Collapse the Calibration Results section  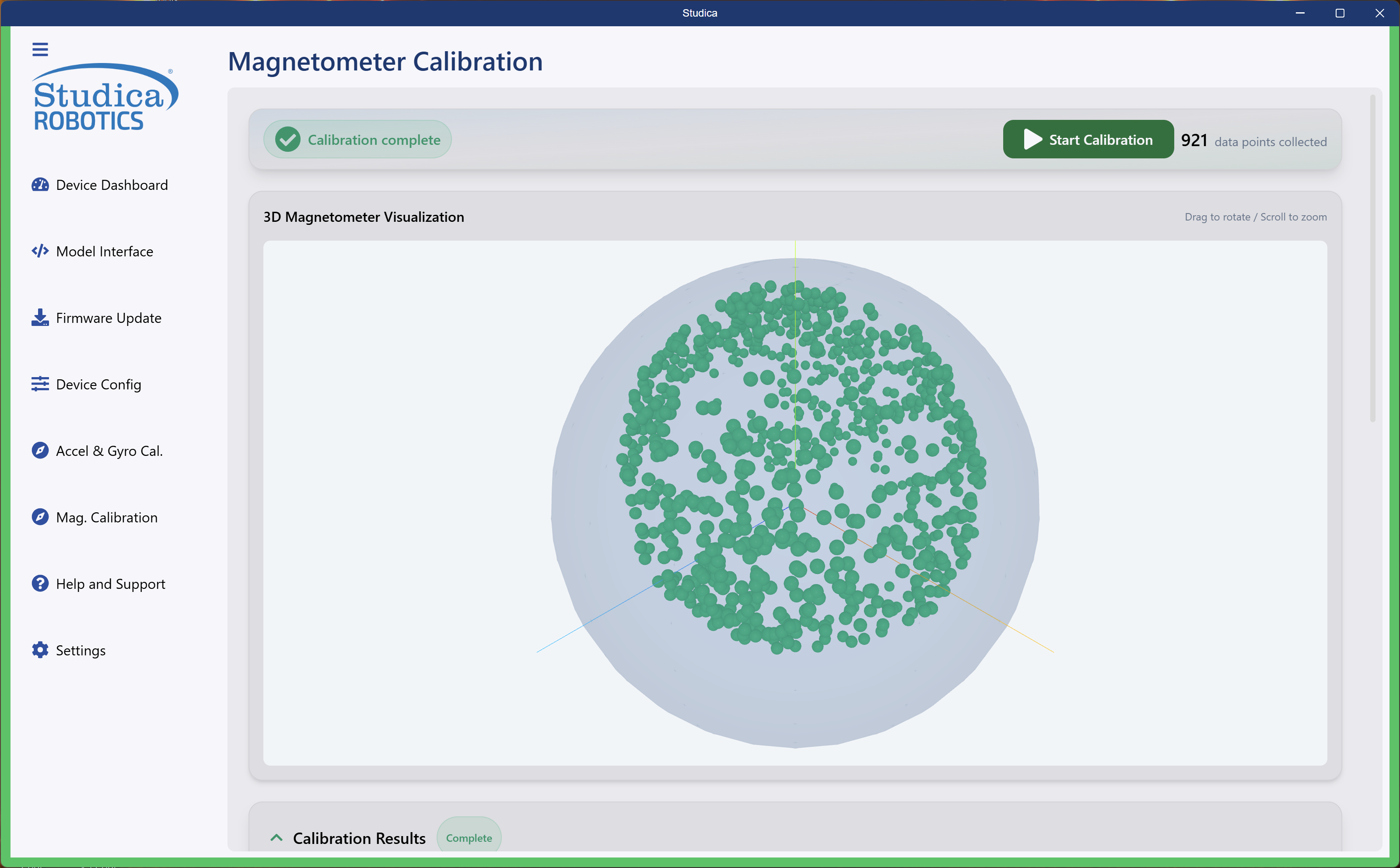277,837
